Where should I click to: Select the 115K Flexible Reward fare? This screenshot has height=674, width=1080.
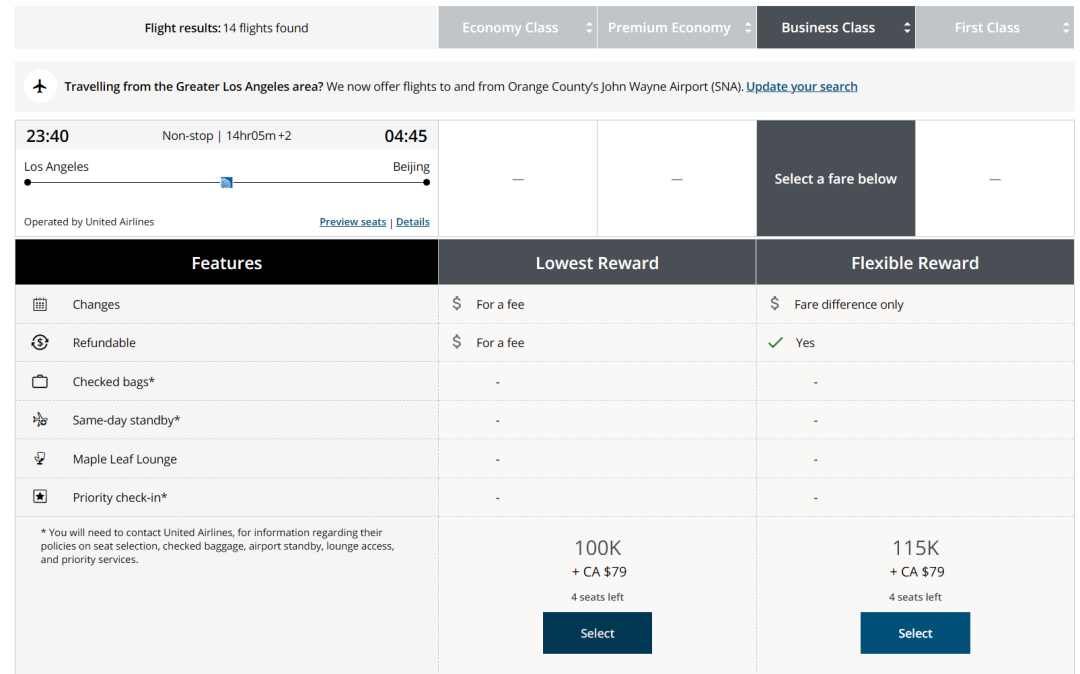click(x=915, y=633)
